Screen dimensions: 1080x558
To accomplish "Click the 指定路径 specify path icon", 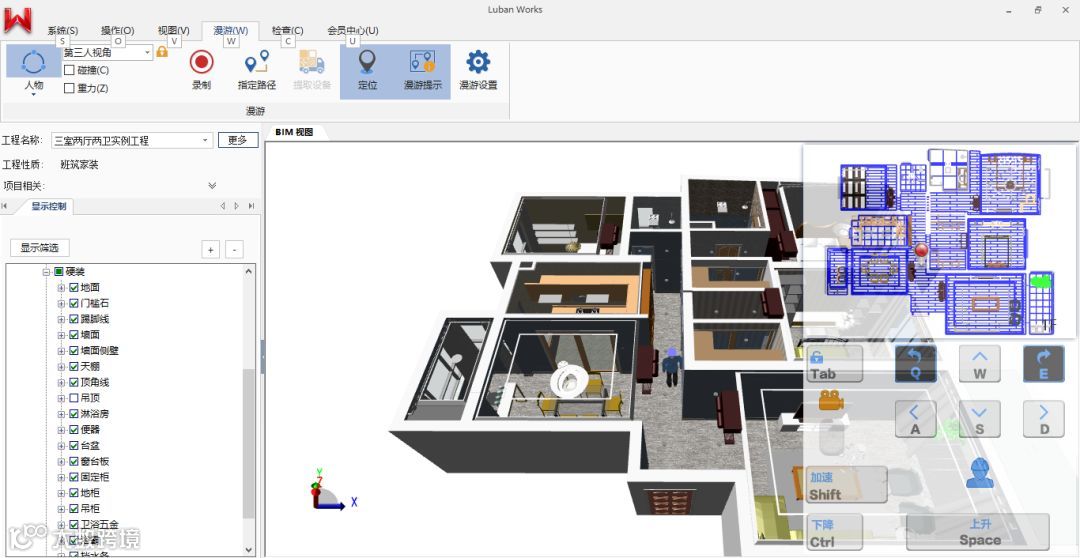I will (257, 62).
